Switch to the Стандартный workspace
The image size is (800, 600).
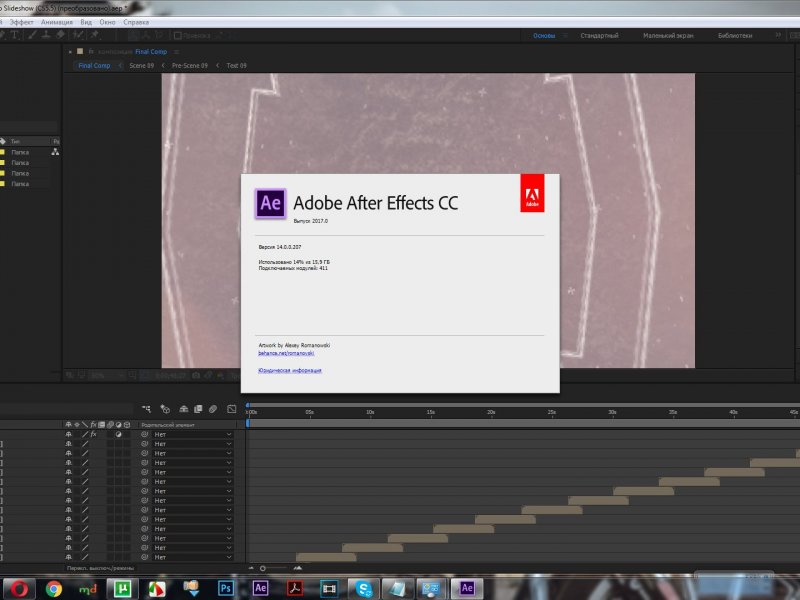coord(599,36)
